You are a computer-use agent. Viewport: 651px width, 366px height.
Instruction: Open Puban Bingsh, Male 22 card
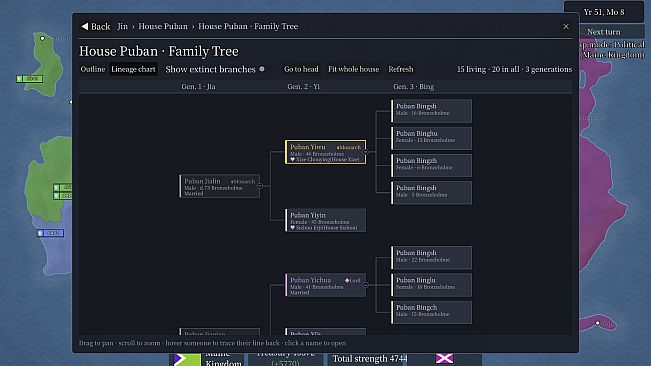pyautogui.click(x=431, y=258)
